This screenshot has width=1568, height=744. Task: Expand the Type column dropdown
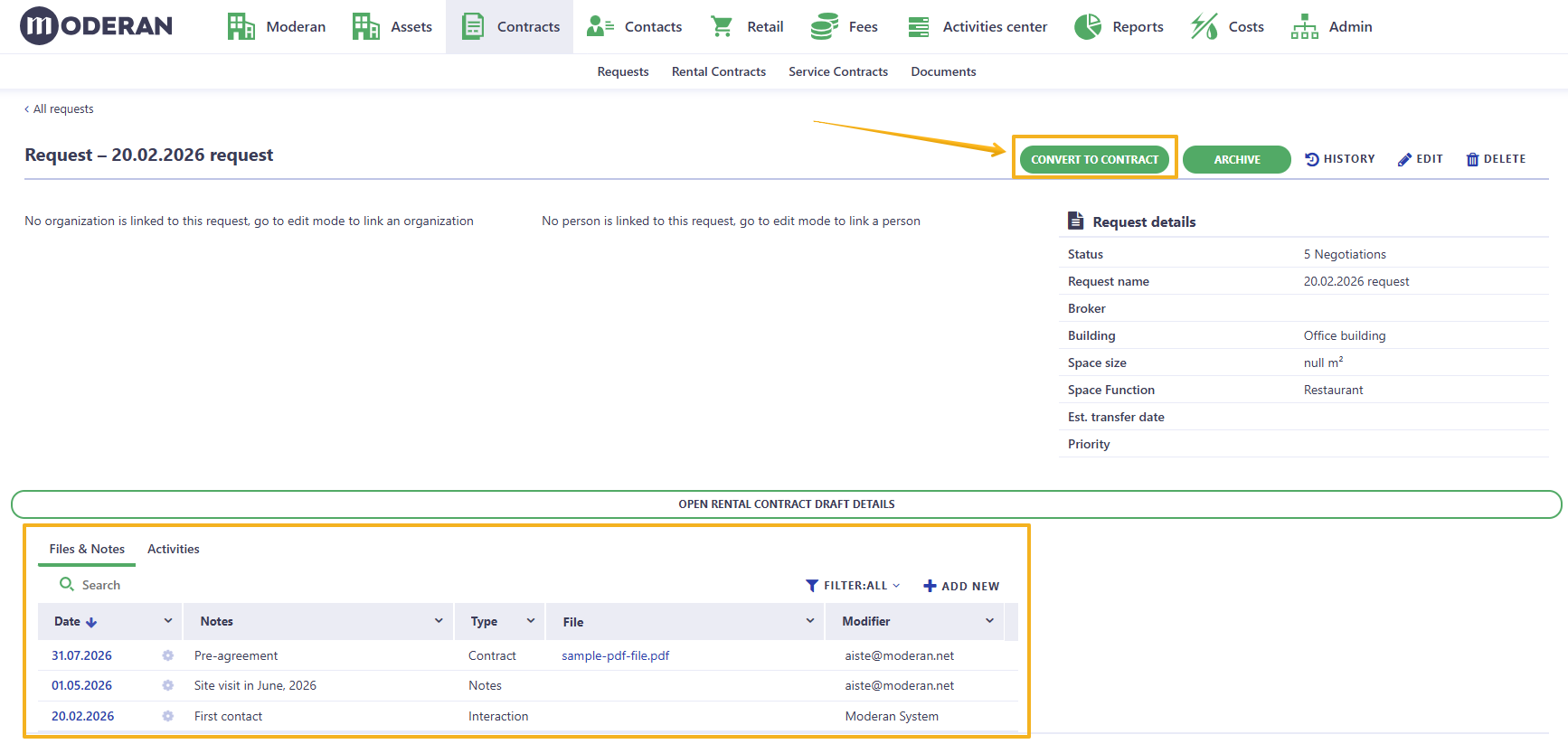[531, 621]
